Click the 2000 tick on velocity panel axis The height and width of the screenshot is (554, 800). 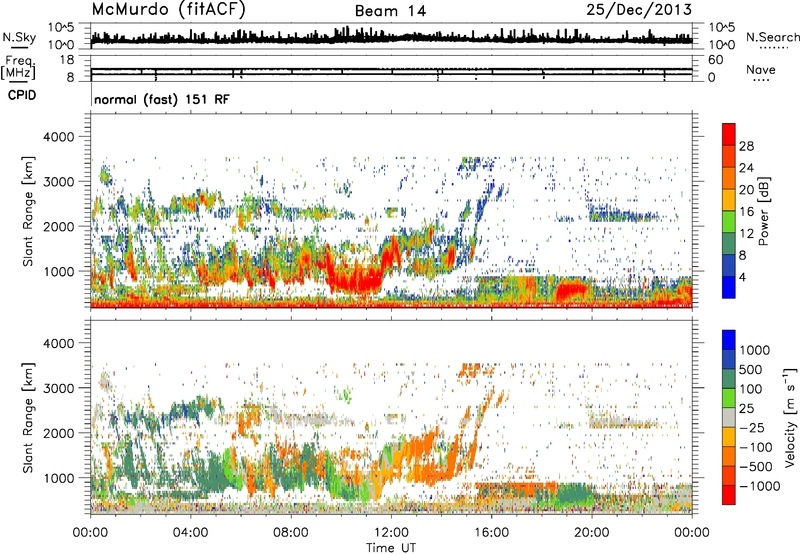[x=58, y=433]
